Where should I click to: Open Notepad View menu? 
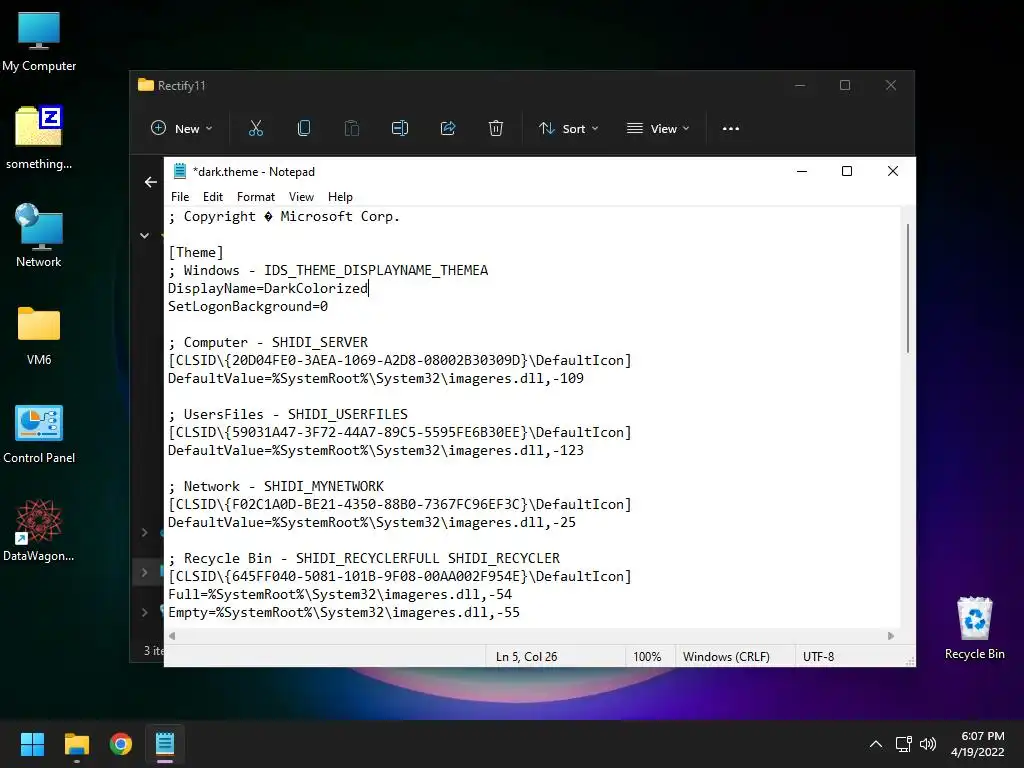point(301,197)
